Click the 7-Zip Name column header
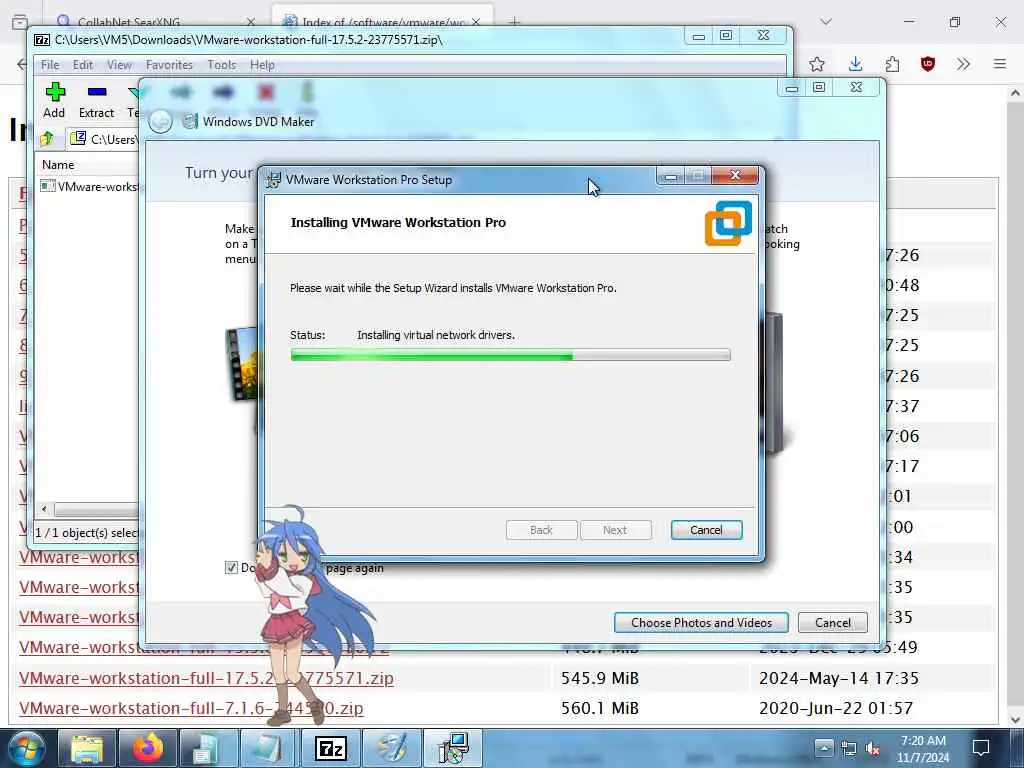Image resolution: width=1024 pixels, height=768 pixels. point(58,165)
